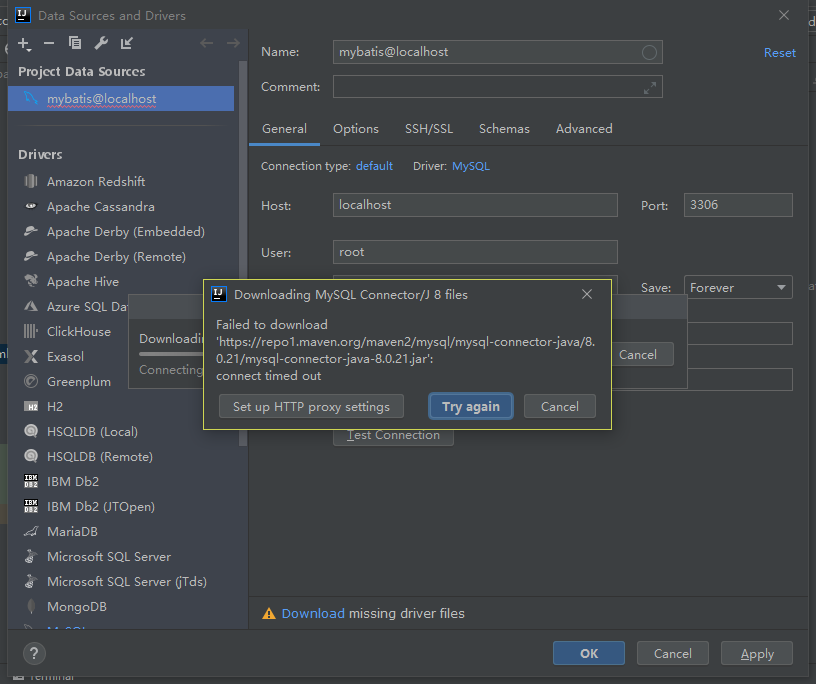Select mybatis@localhost data source
Viewport: 816px width, 684px height.
click(121, 98)
